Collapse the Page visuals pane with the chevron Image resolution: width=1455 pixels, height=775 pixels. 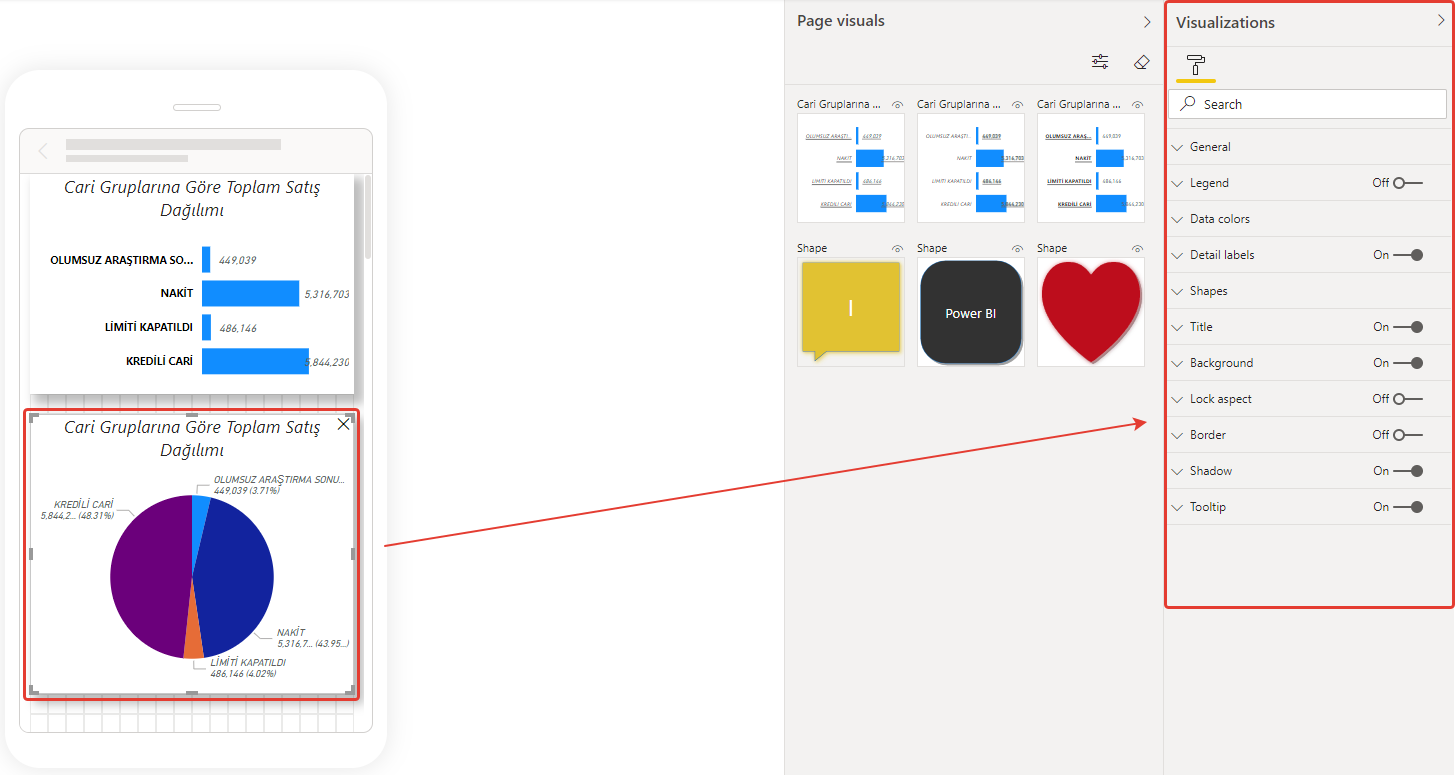pyautogui.click(x=1147, y=21)
